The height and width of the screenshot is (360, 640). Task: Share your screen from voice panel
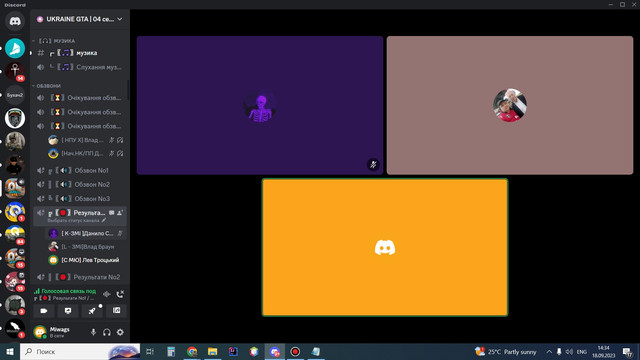(68, 311)
